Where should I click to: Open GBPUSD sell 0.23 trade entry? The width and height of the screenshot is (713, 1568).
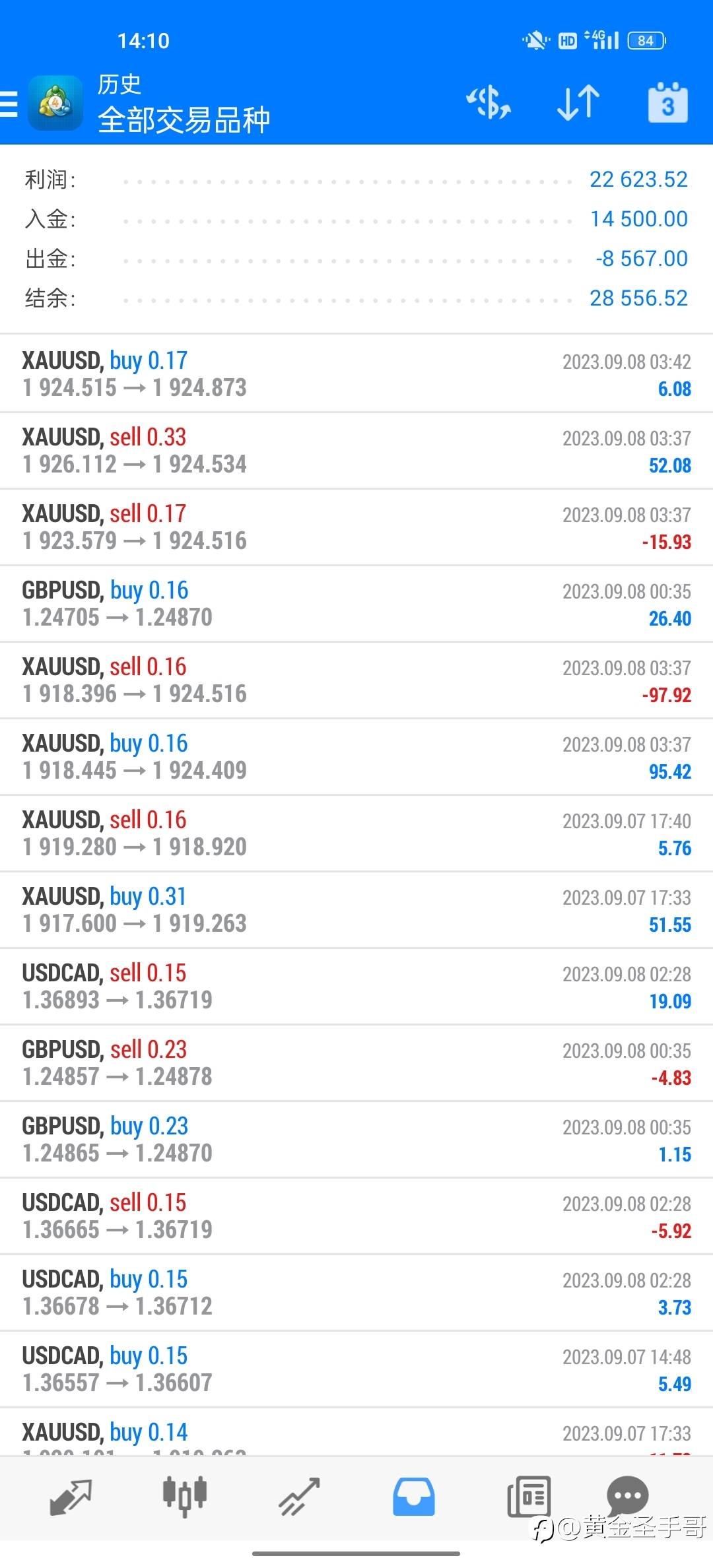click(x=356, y=1062)
